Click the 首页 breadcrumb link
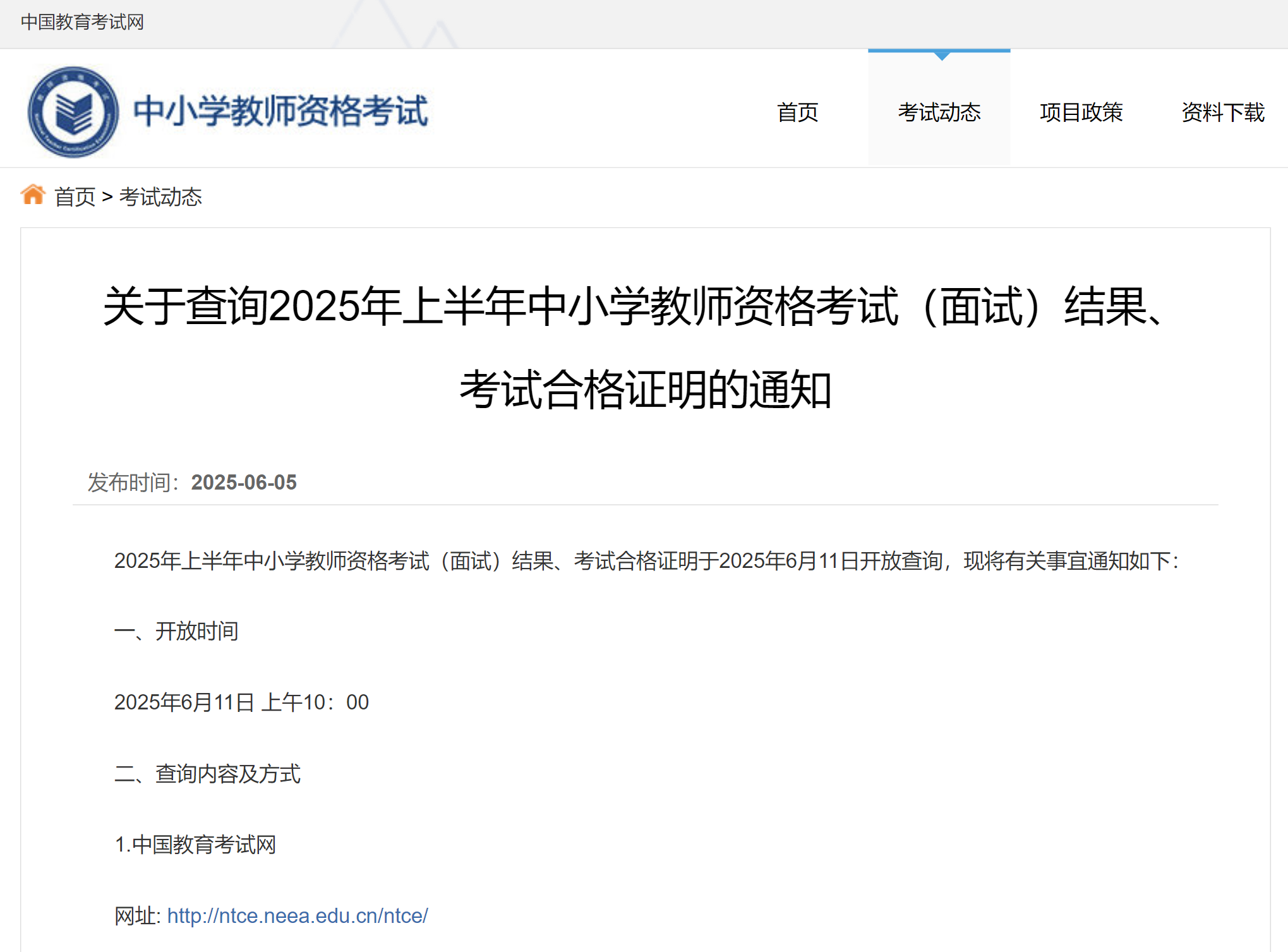This screenshot has width=1288, height=952. click(75, 197)
